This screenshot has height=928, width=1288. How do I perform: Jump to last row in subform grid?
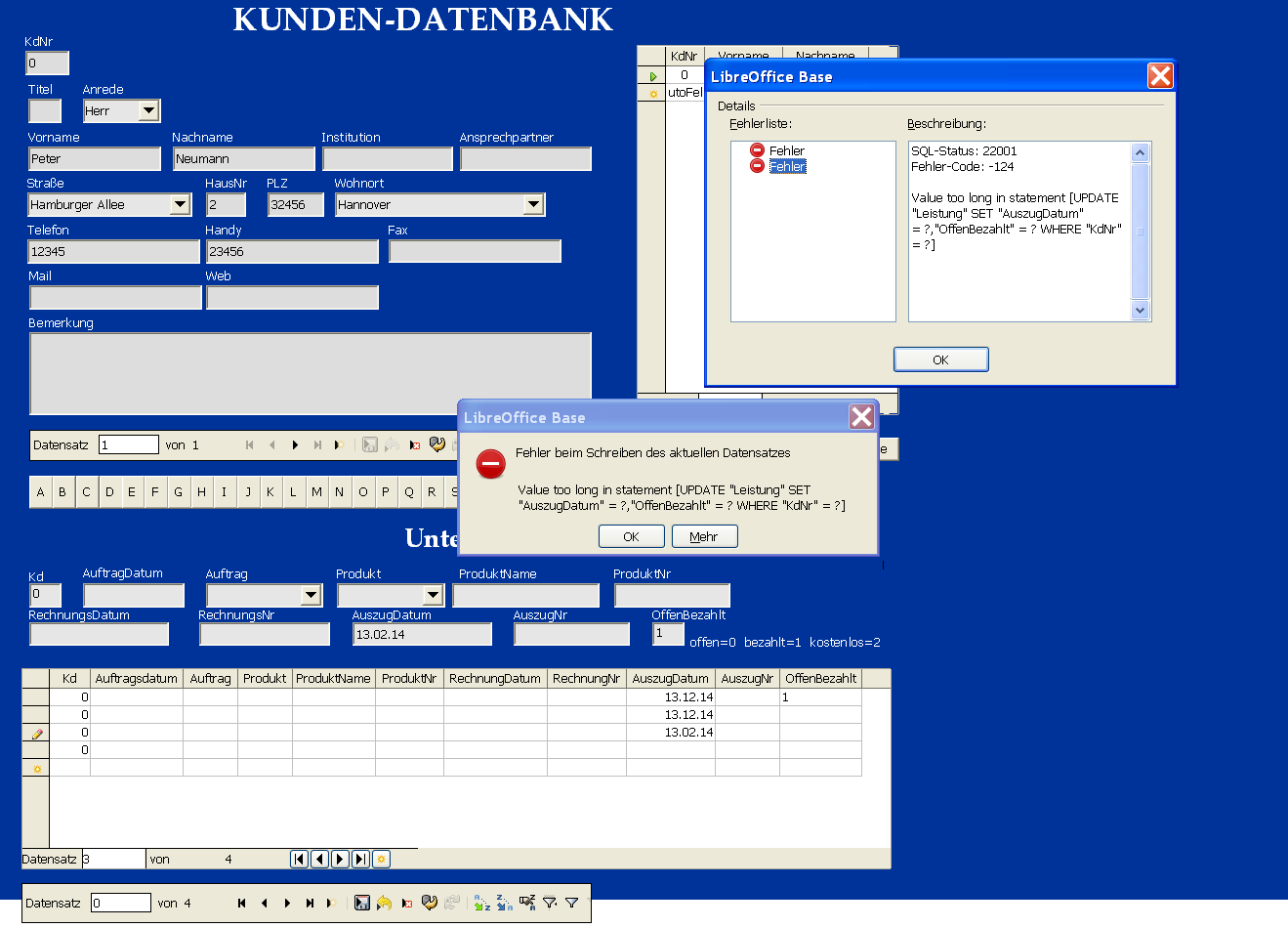pyautogui.click(x=360, y=860)
